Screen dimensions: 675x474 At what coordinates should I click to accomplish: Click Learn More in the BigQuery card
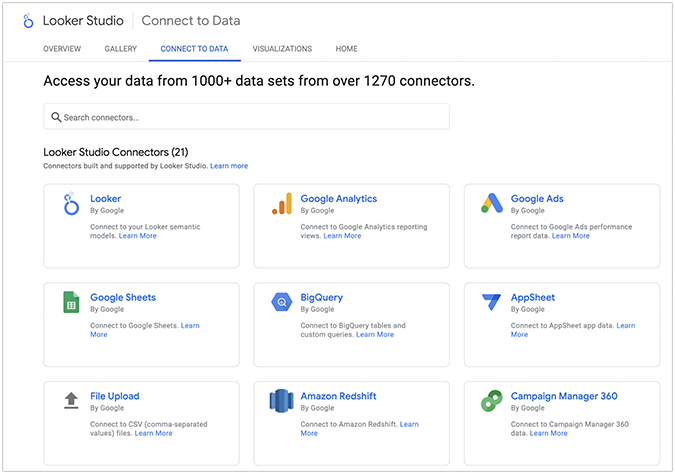[375, 334]
